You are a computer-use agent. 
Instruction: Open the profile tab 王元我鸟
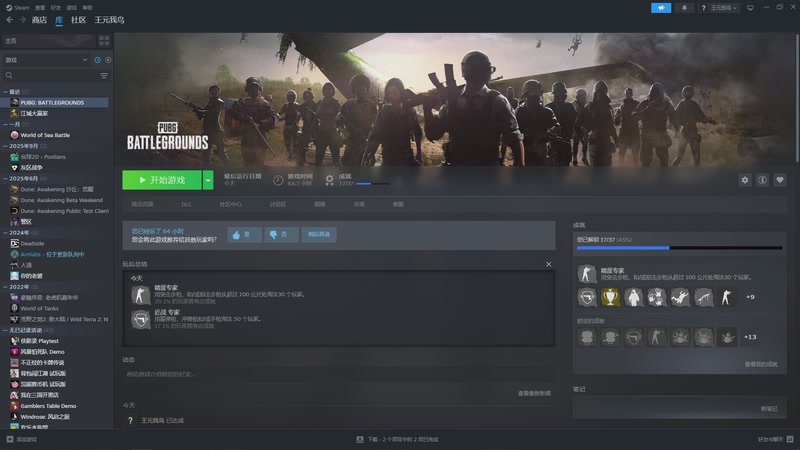[x=109, y=20]
